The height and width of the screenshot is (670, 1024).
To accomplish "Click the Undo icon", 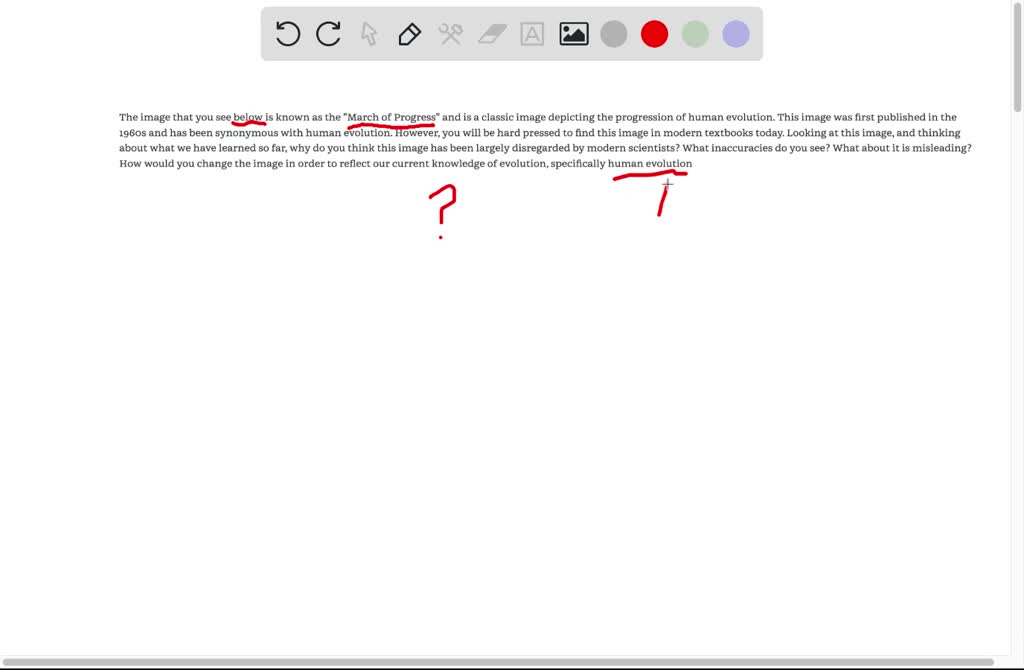I will point(287,34).
